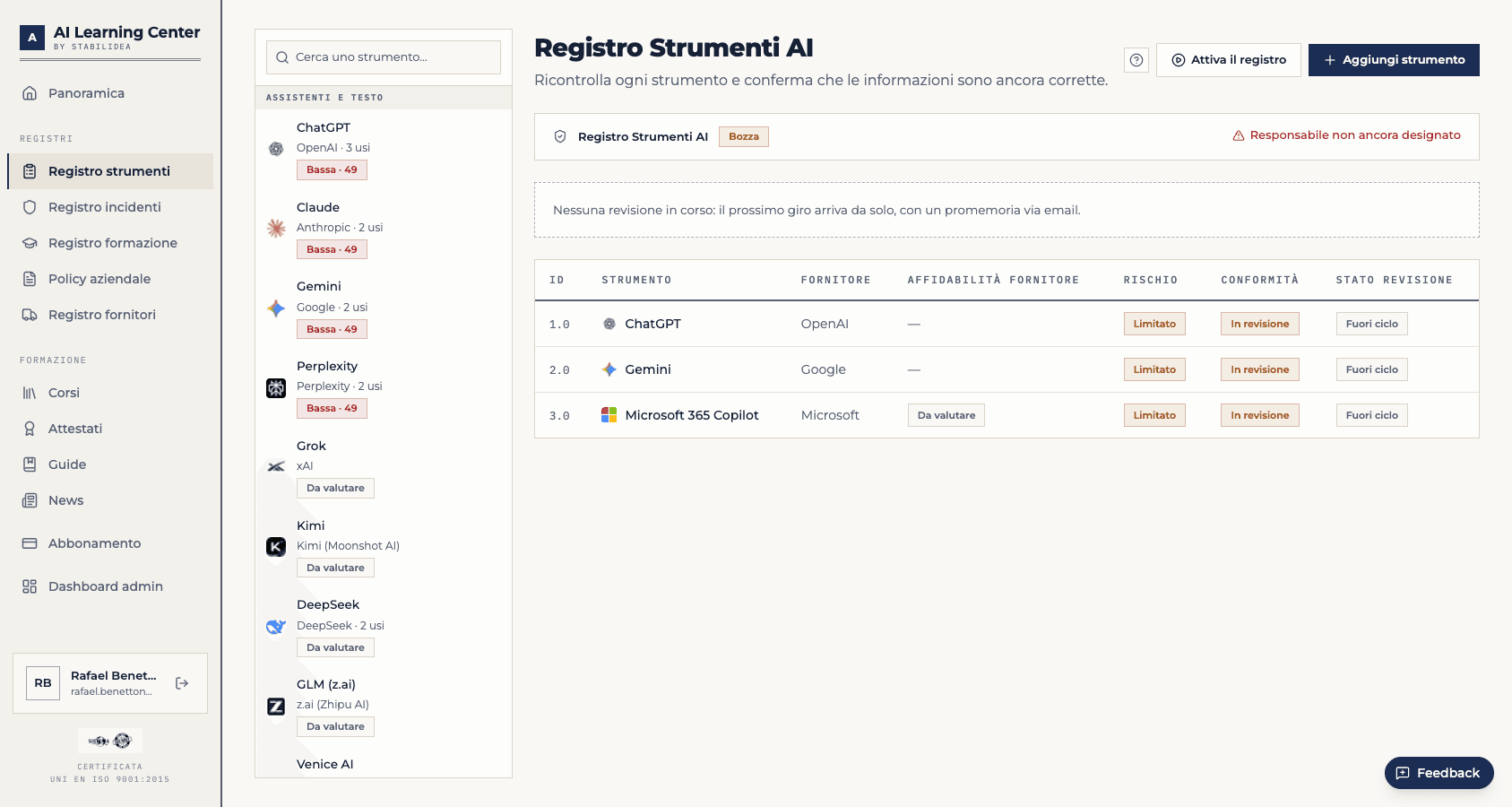This screenshot has width=1512, height=807.
Task: Click 'OpenAI' supplier cell in the table
Action: point(825,324)
